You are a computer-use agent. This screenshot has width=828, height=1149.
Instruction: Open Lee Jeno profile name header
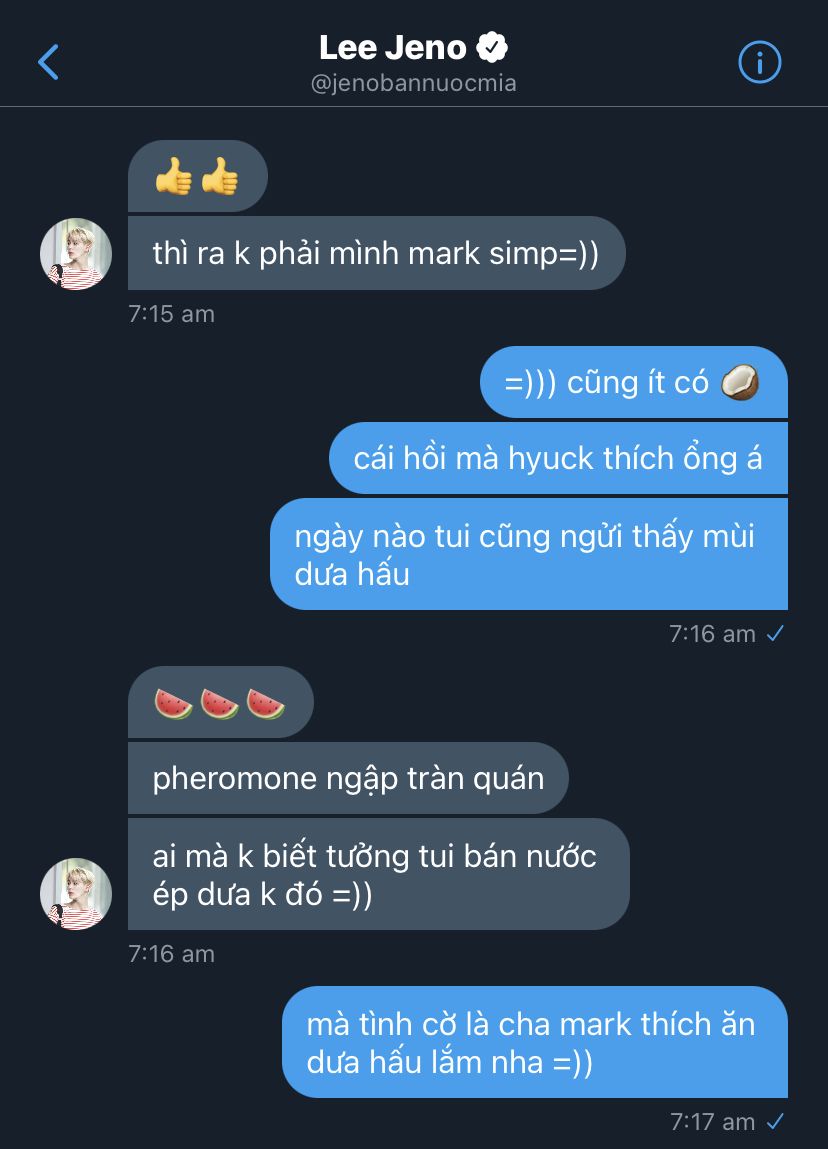[393, 48]
